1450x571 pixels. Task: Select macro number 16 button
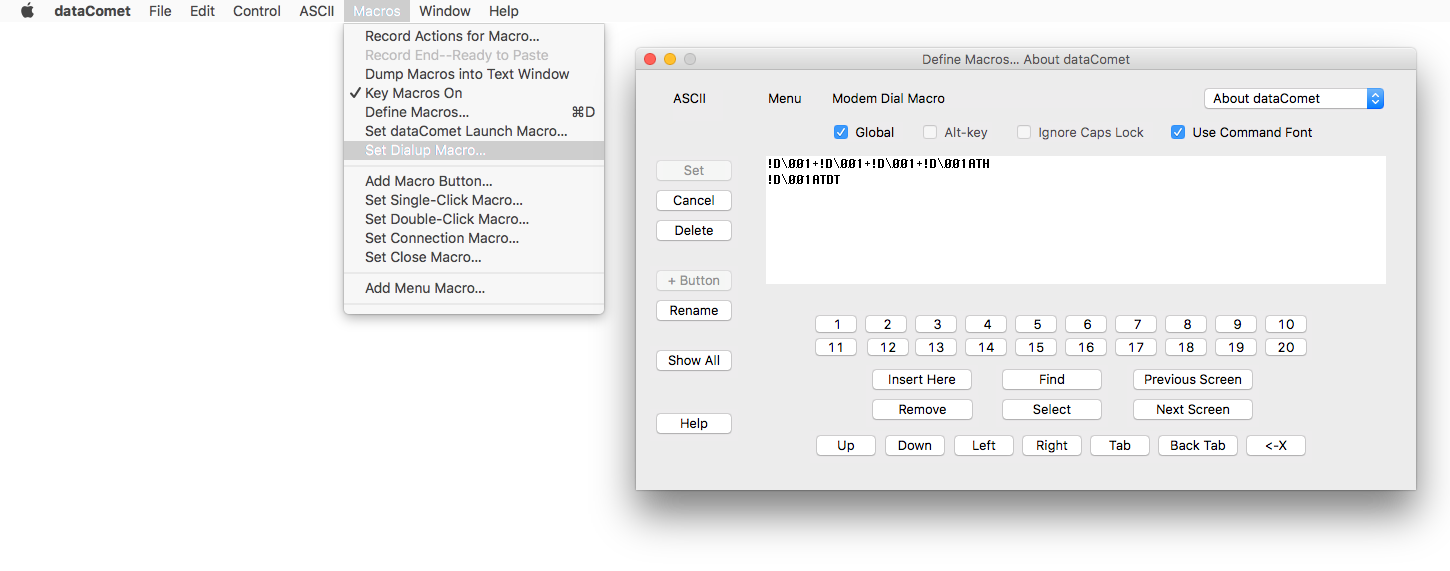click(1087, 347)
